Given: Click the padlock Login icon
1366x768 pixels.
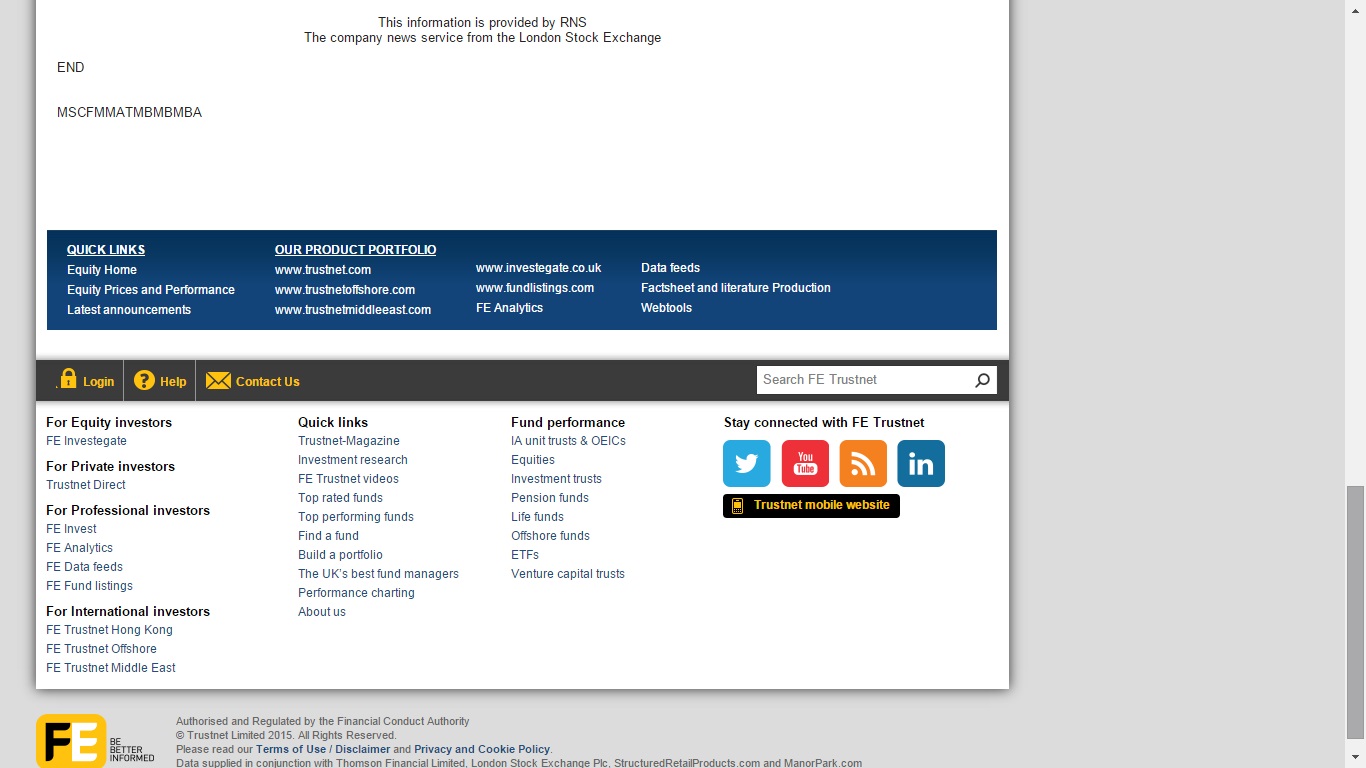Looking at the screenshot, I should pos(68,379).
